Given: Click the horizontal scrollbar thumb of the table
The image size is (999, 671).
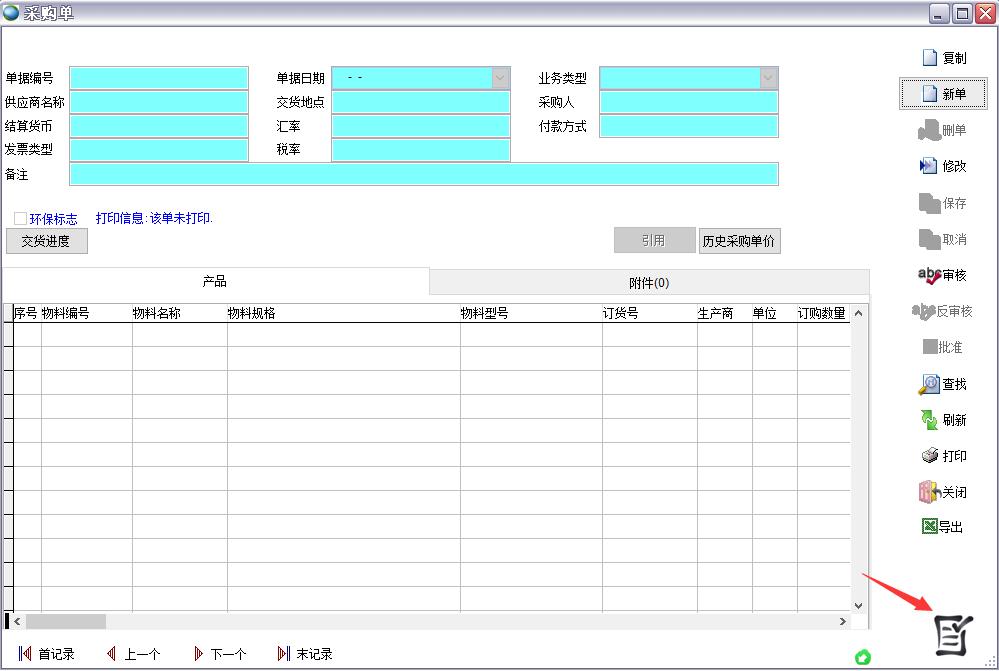Looking at the screenshot, I should (x=66, y=621).
